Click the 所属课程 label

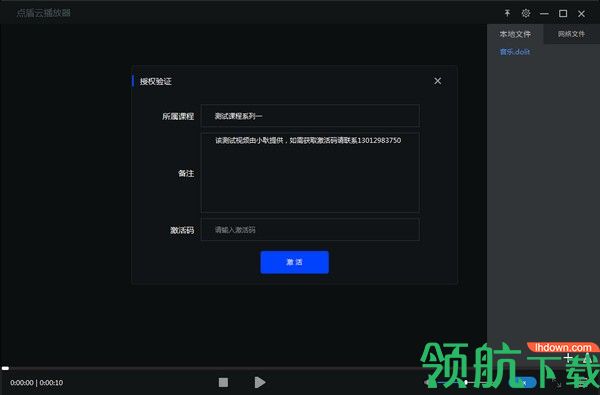coord(178,116)
